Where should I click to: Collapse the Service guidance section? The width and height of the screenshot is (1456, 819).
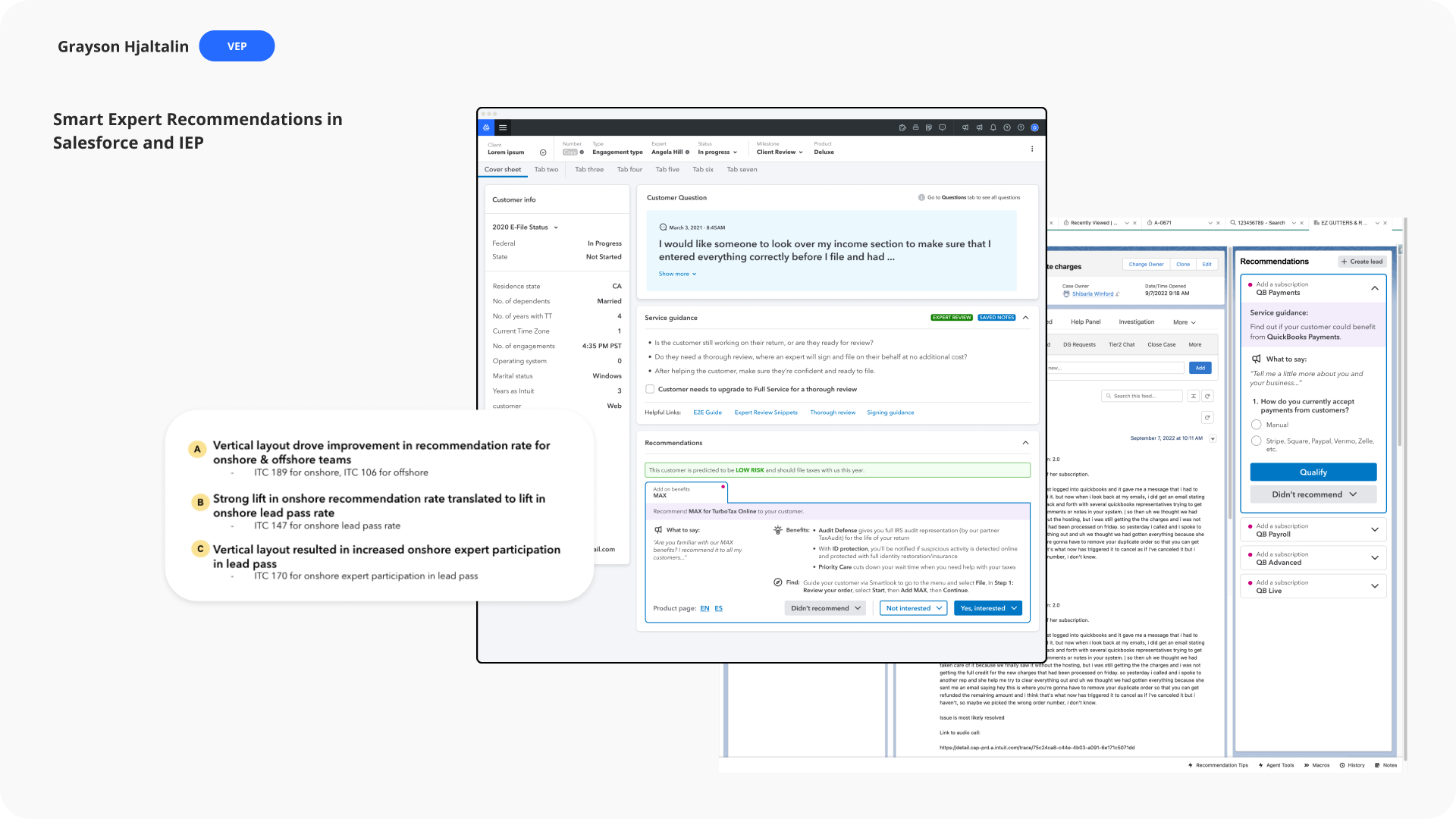(1025, 318)
